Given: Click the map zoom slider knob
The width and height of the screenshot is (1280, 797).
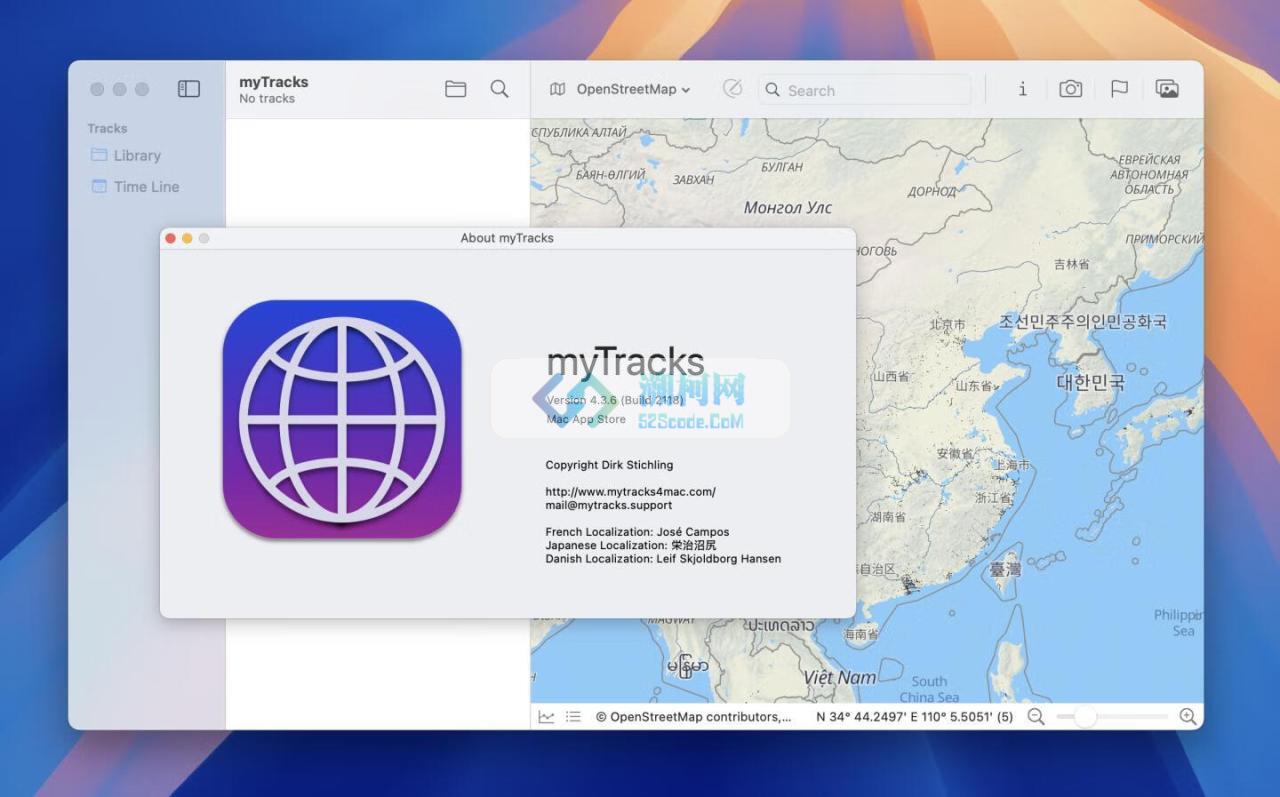Looking at the screenshot, I should coord(1085,716).
